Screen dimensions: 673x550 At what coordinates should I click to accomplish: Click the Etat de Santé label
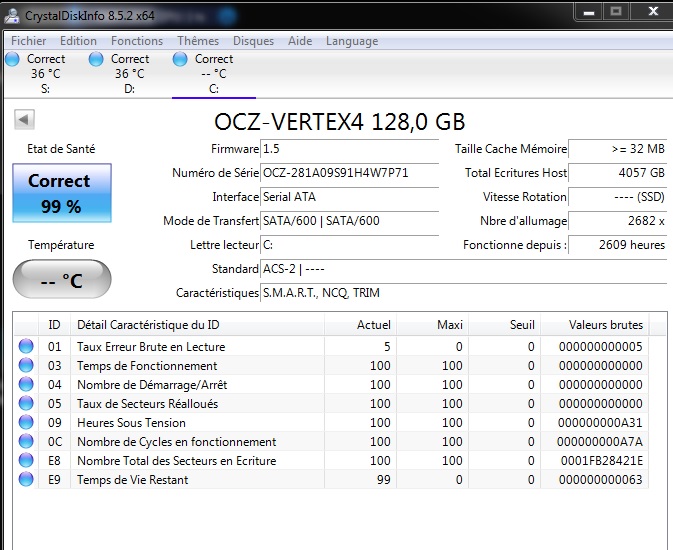[x=61, y=149]
